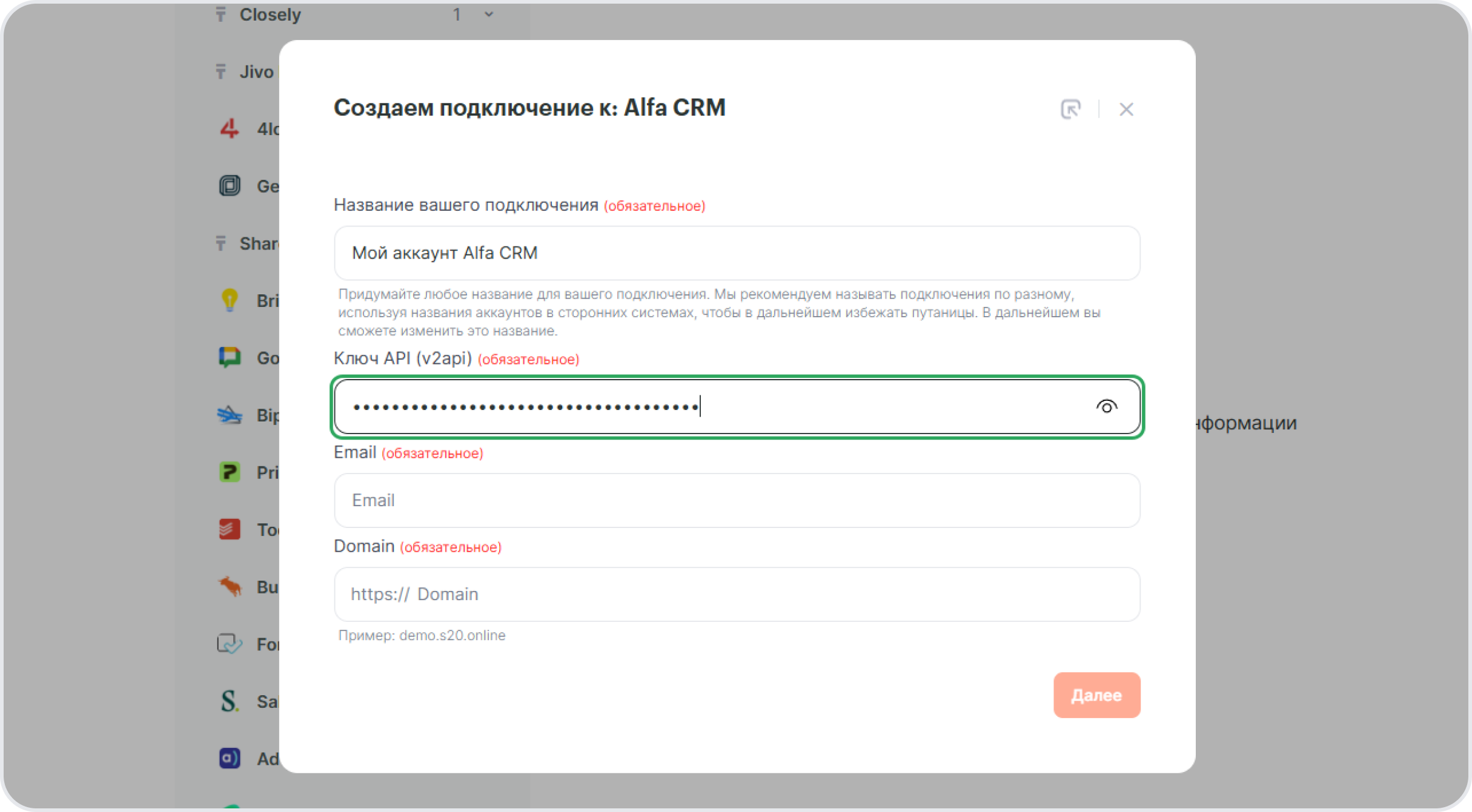Open the red To icon in sidebar
Image resolution: width=1472 pixels, height=812 pixels.
(x=229, y=529)
